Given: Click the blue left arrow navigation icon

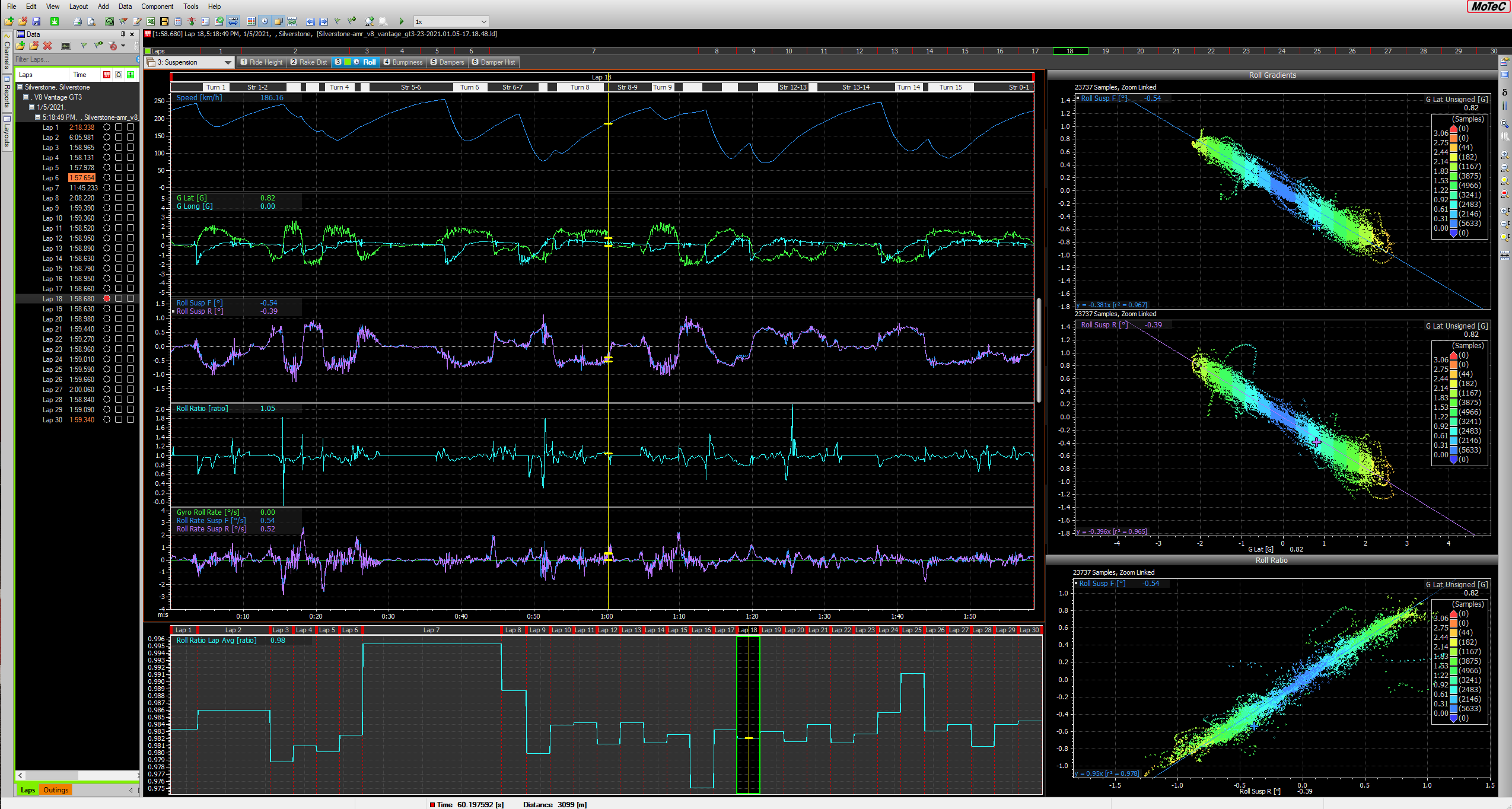Looking at the screenshot, I should click(x=310, y=21).
